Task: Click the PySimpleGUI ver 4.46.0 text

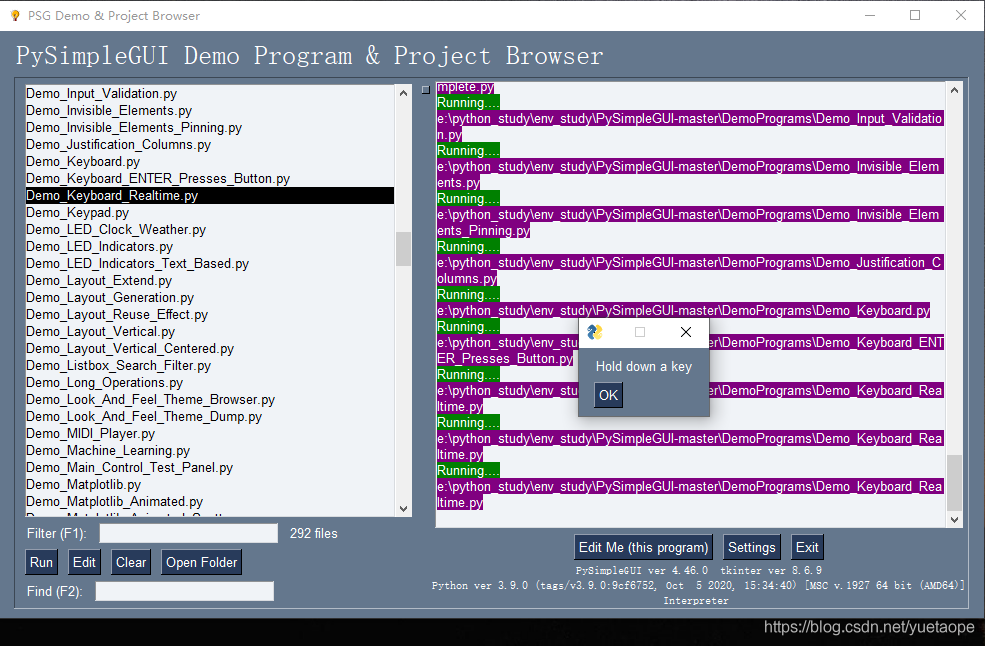Action: pyautogui.click(x=641, y=571)
